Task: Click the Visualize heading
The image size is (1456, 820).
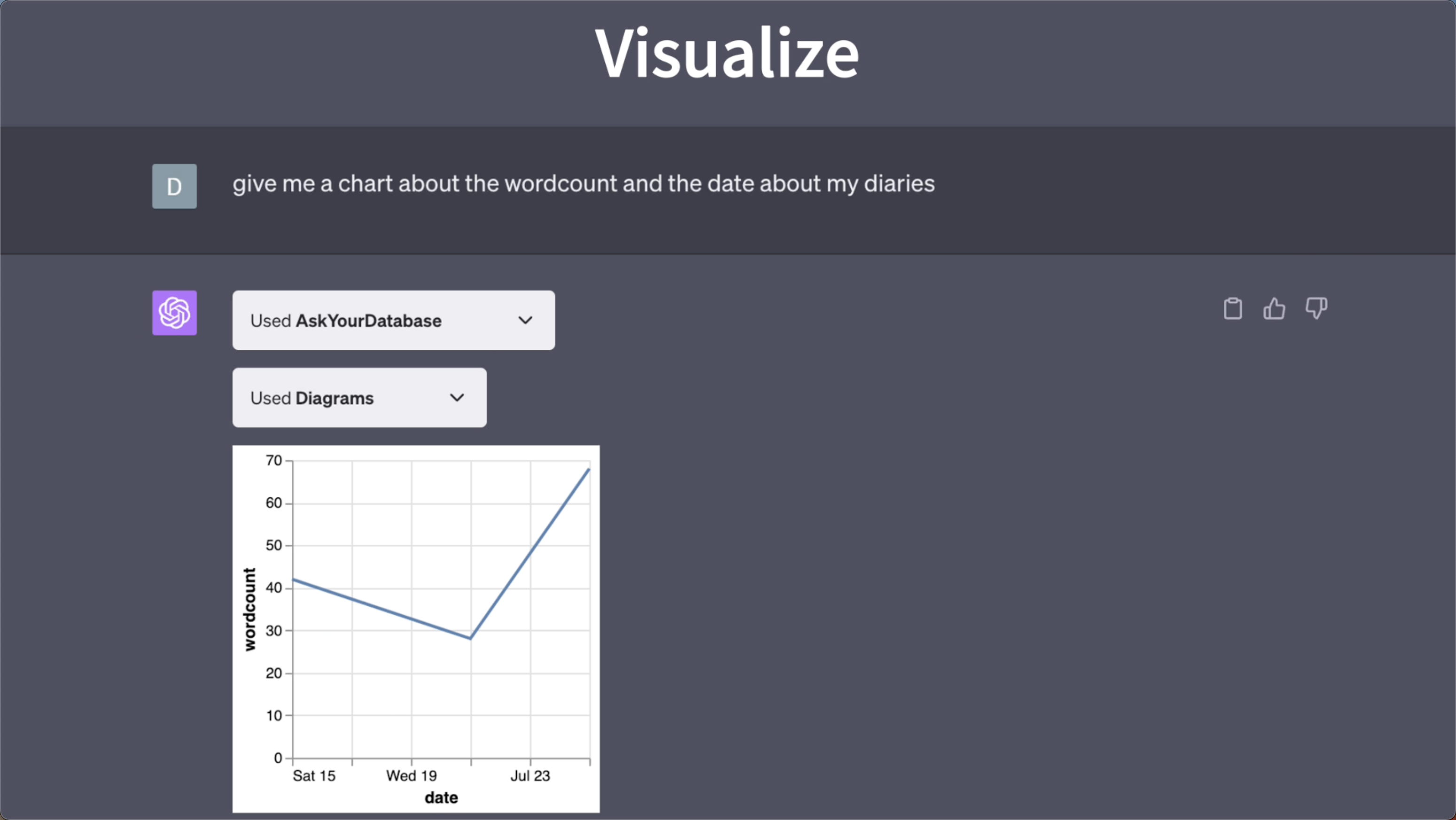Action: click(728, 53)
